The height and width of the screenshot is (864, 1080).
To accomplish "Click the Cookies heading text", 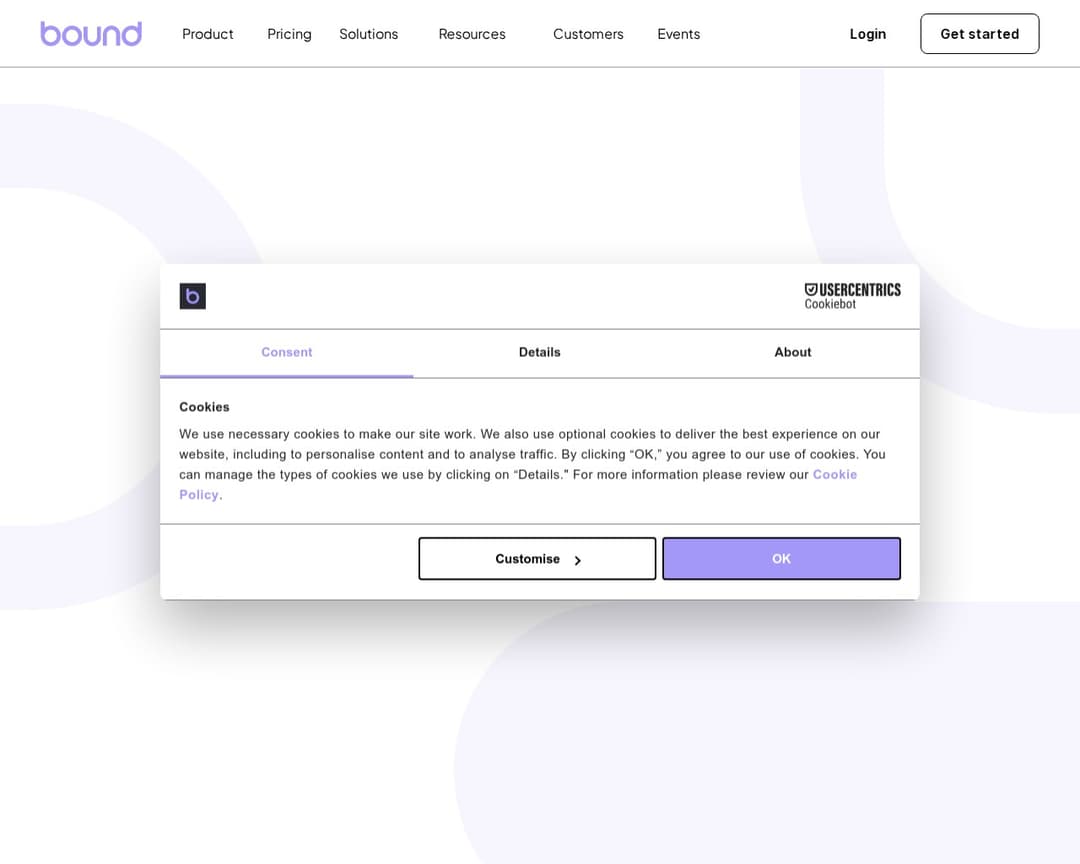I will [205, 407].
